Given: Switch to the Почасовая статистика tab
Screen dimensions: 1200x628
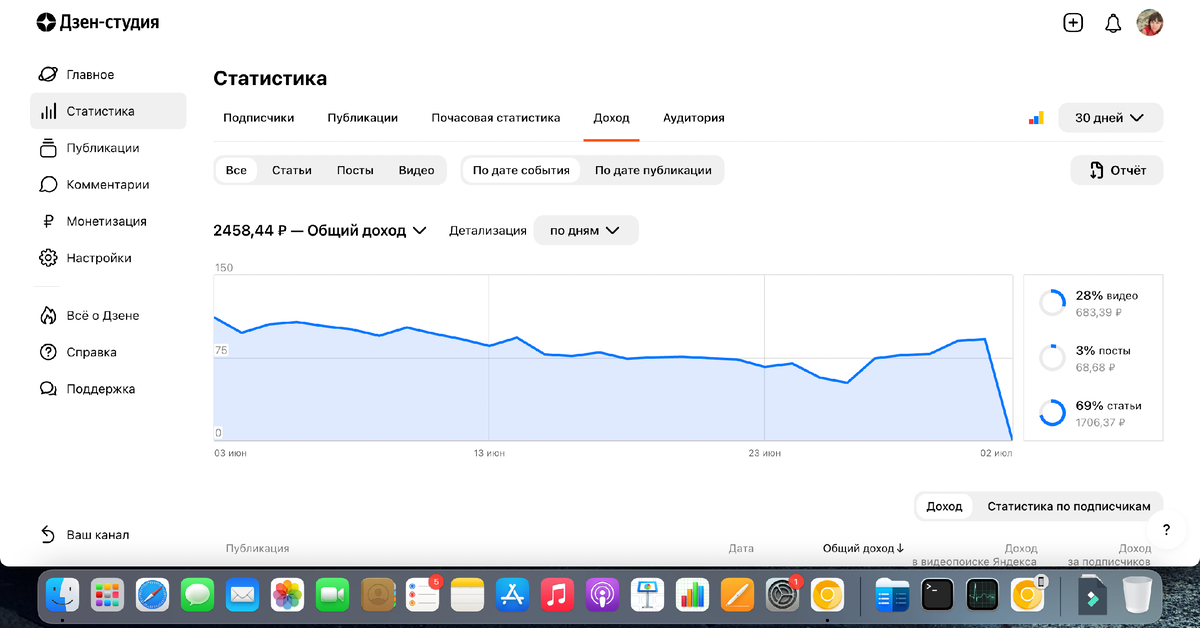Looking at the screenshot, I should click(496, 118).
